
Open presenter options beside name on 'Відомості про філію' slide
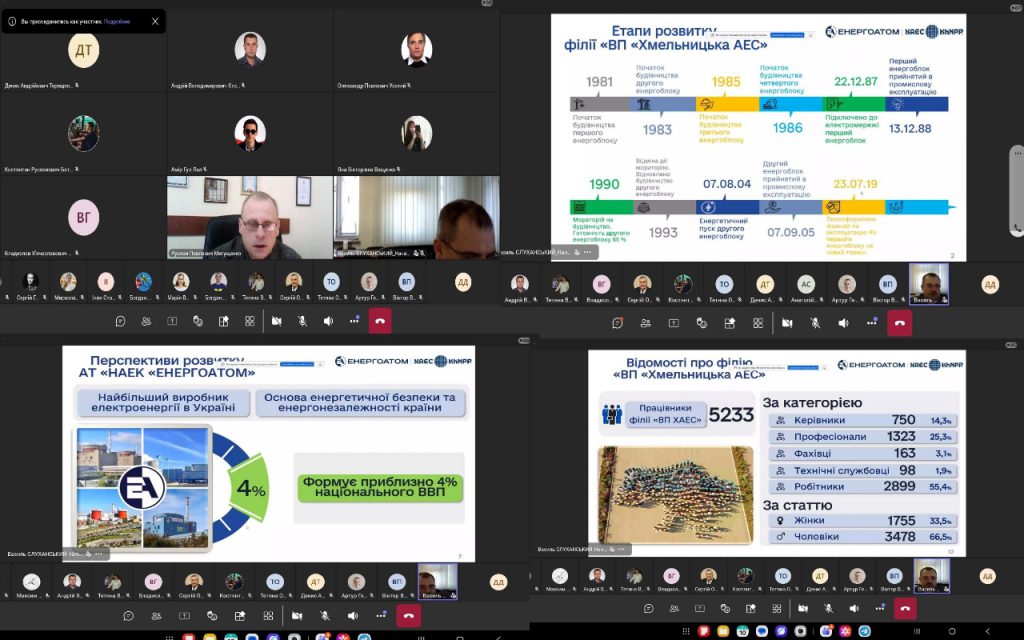click(620, 549)
